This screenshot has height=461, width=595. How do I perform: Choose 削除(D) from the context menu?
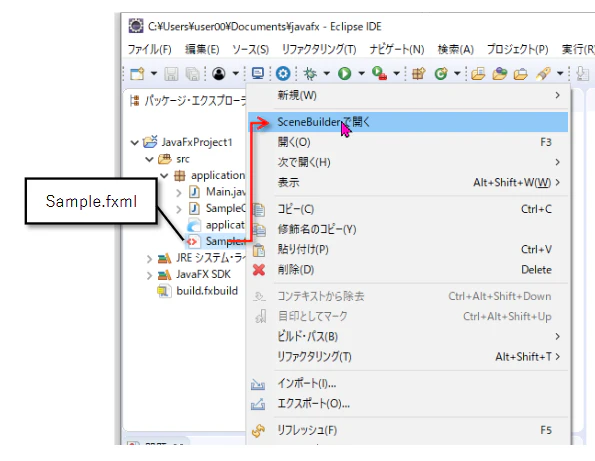(408, 270)
